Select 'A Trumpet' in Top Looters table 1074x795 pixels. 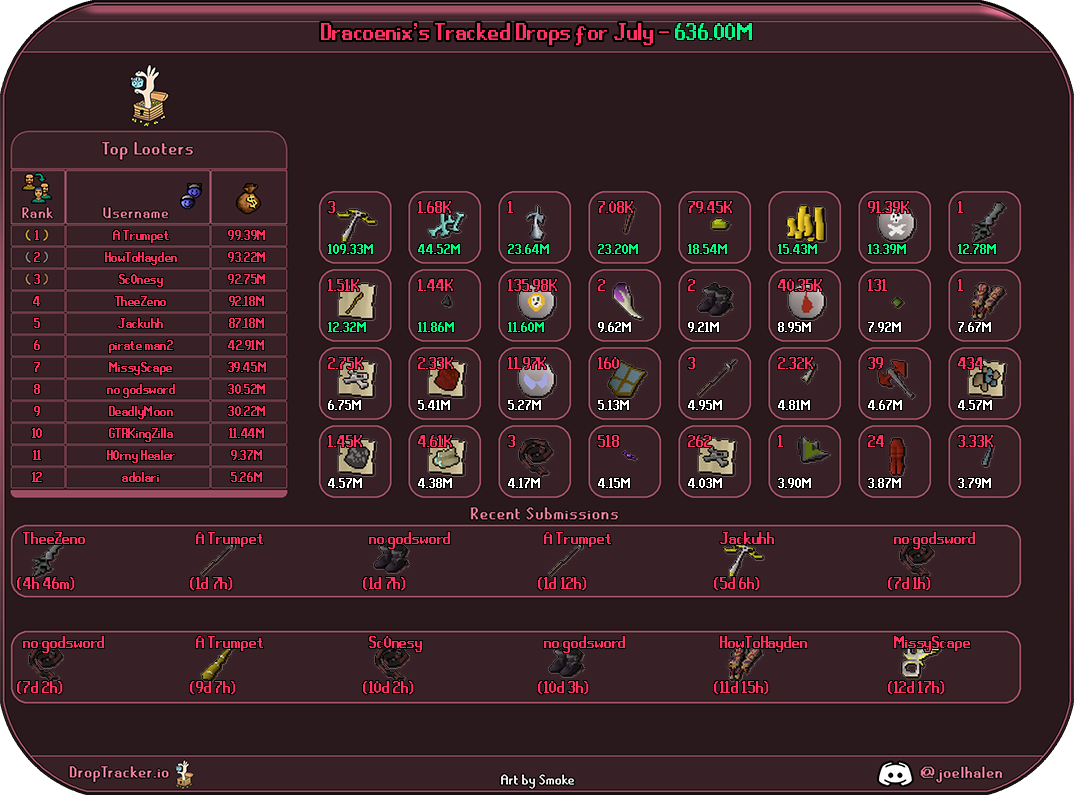pyautogui.click(x=140, y=236)
